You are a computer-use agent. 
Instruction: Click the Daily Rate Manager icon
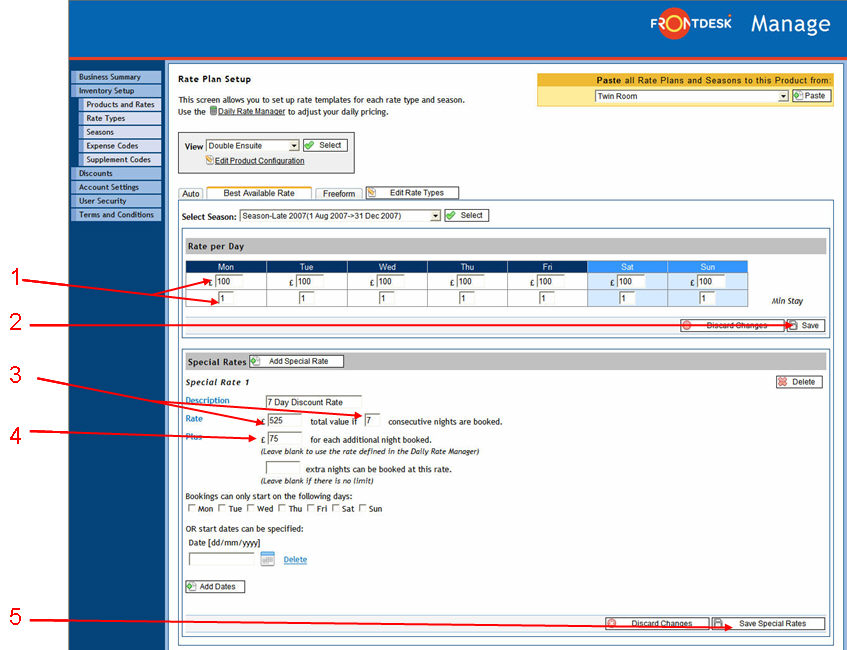click(x=213, y=112)
